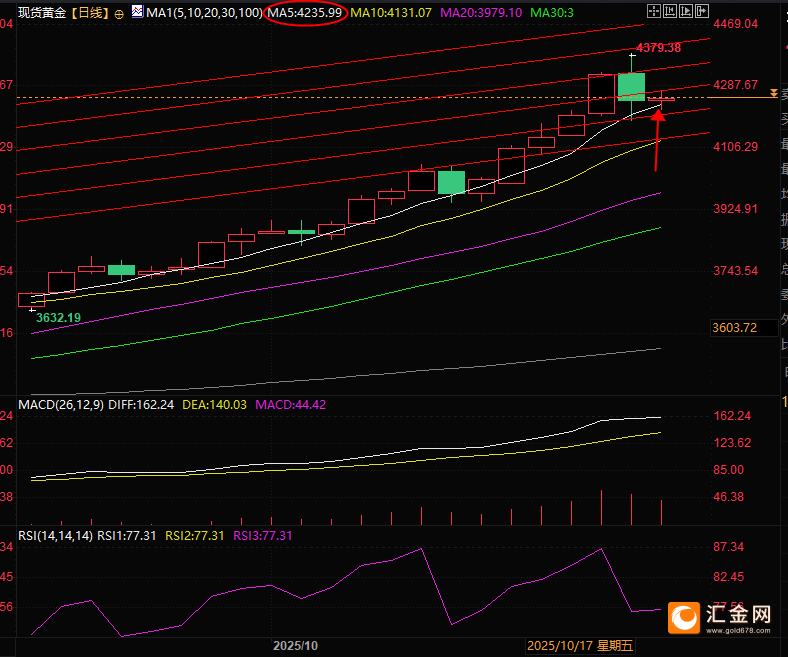
Task: Click the 3632.19 low price label
Action: tap(58, 318)
